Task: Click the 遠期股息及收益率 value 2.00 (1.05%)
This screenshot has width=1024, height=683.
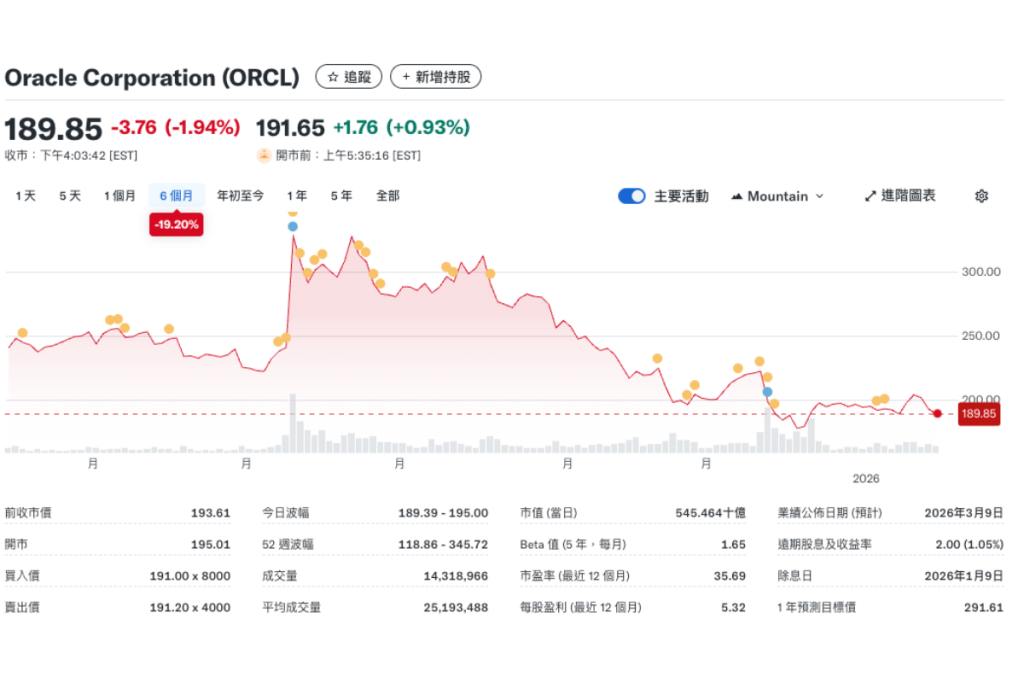Action: (x=969, y=545)
